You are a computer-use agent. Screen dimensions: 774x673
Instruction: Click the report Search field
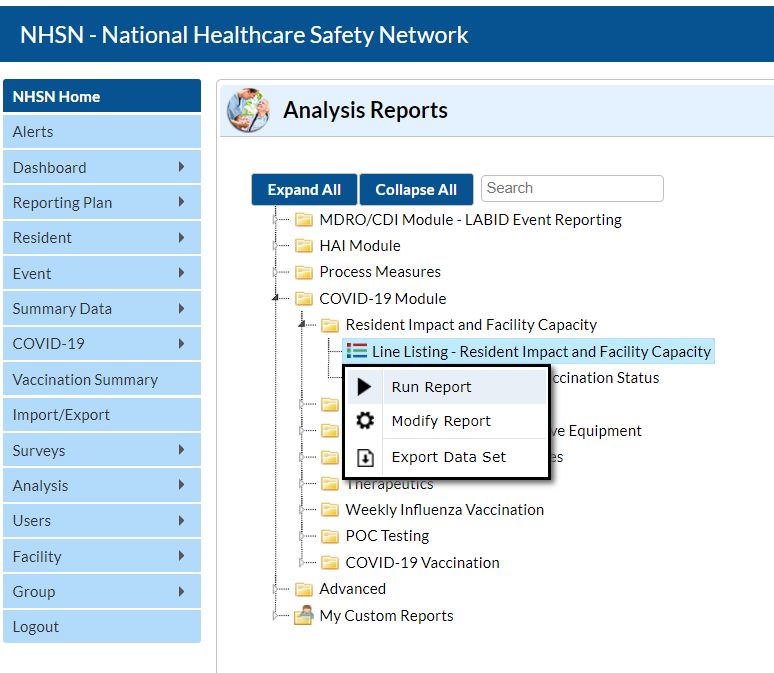[x=572, y=188]
